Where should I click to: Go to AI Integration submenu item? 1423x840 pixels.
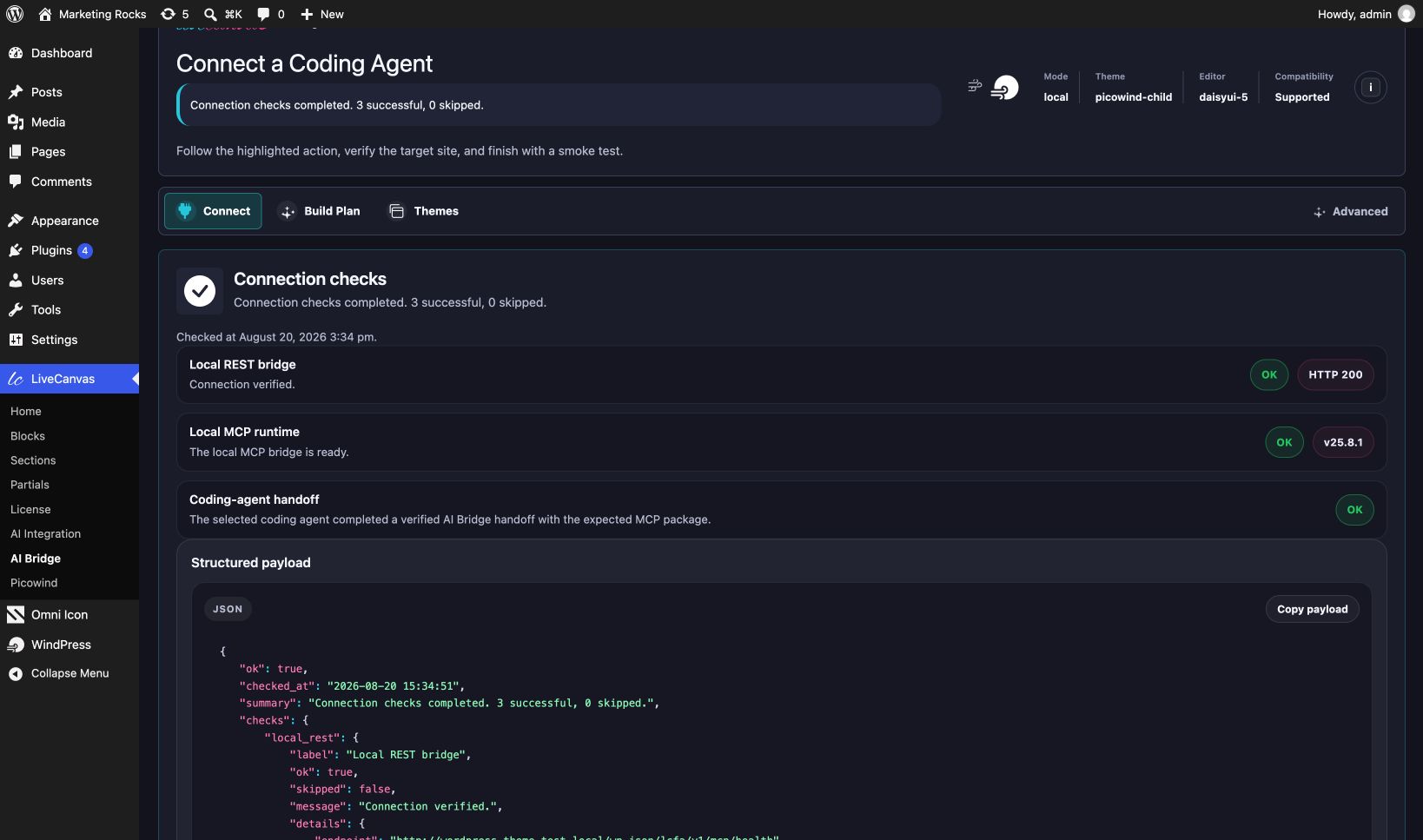tap(45, 533)
